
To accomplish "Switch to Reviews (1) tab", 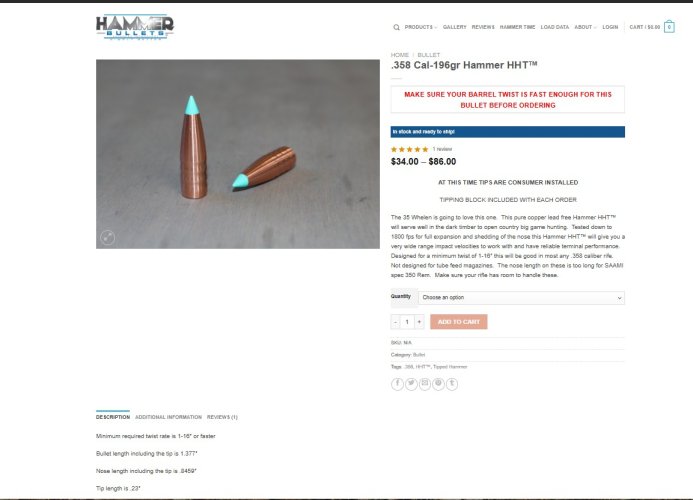I will tap(222, 417).
